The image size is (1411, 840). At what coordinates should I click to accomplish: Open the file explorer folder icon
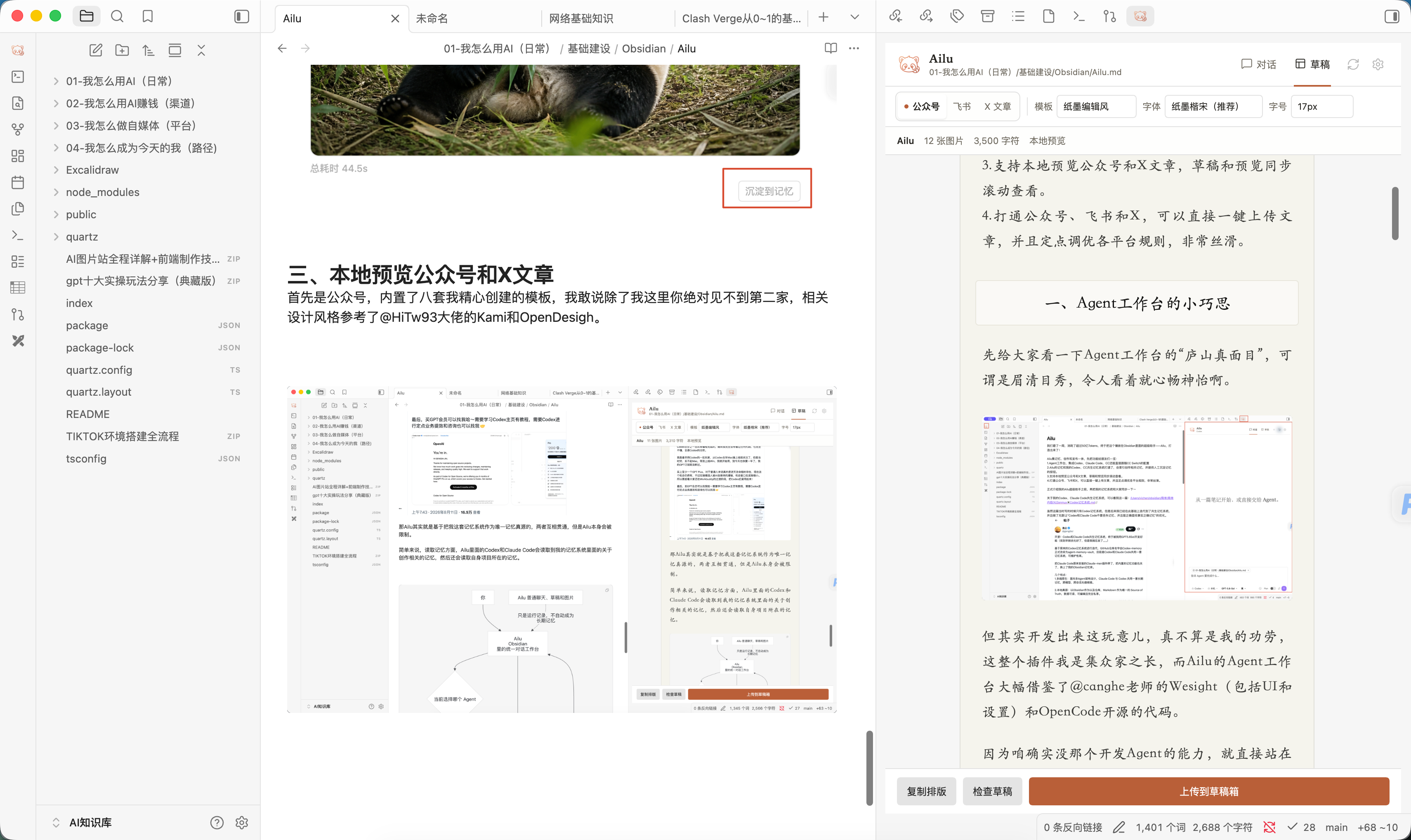pos(87,17)
